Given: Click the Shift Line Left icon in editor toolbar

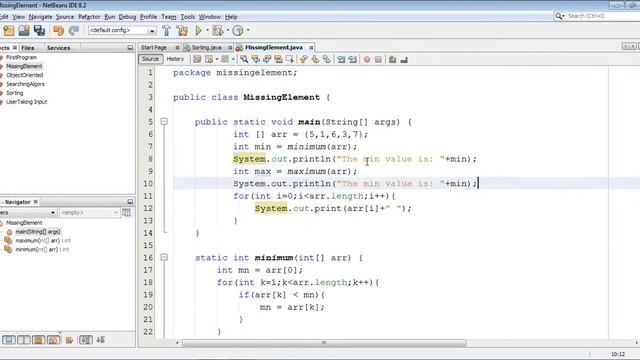Looking at the screenshot, I should click(341, 60).
